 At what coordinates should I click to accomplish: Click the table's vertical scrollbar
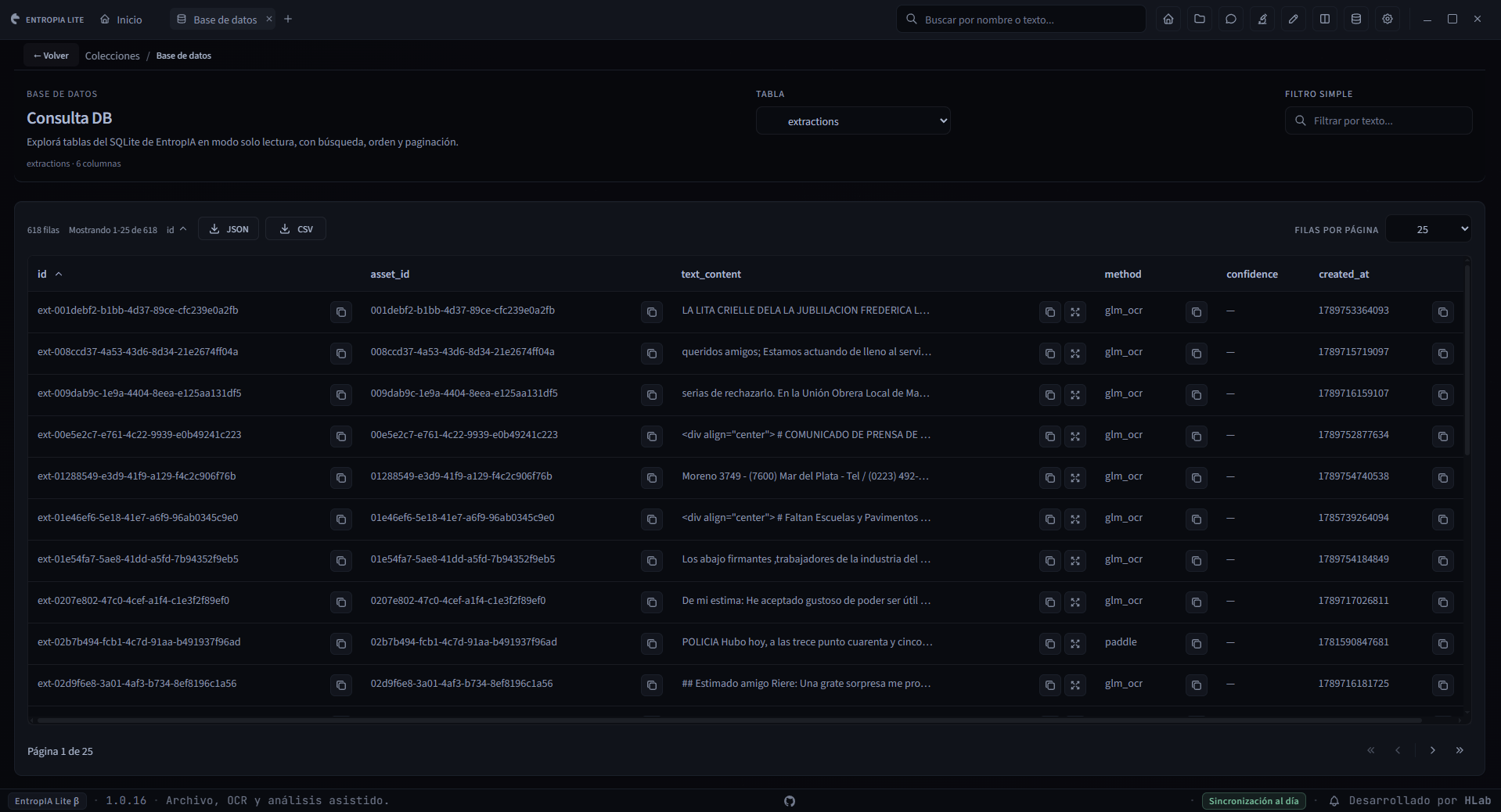(x=1467, y=361)
